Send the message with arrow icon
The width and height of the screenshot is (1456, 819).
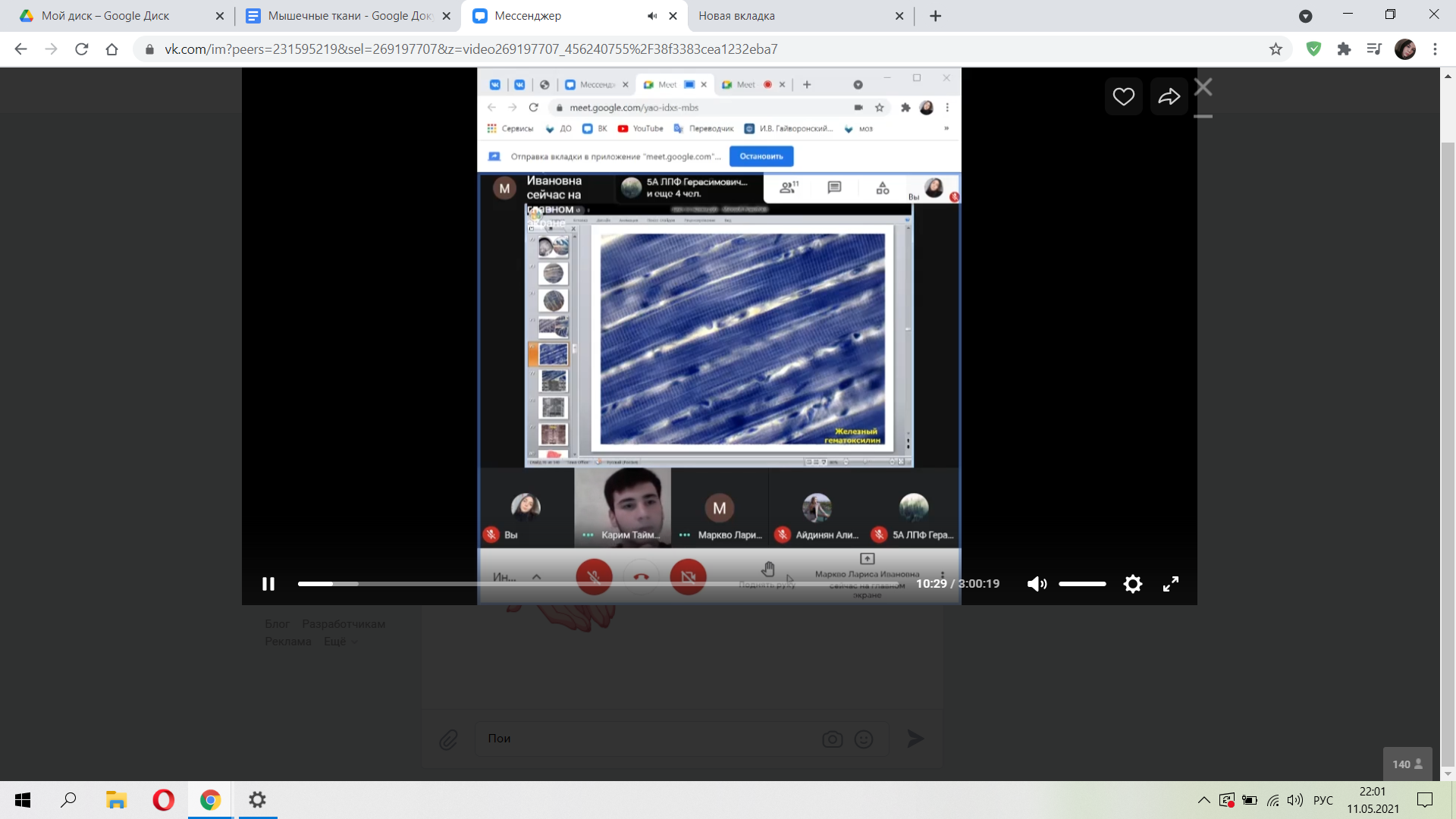(915, 739)
